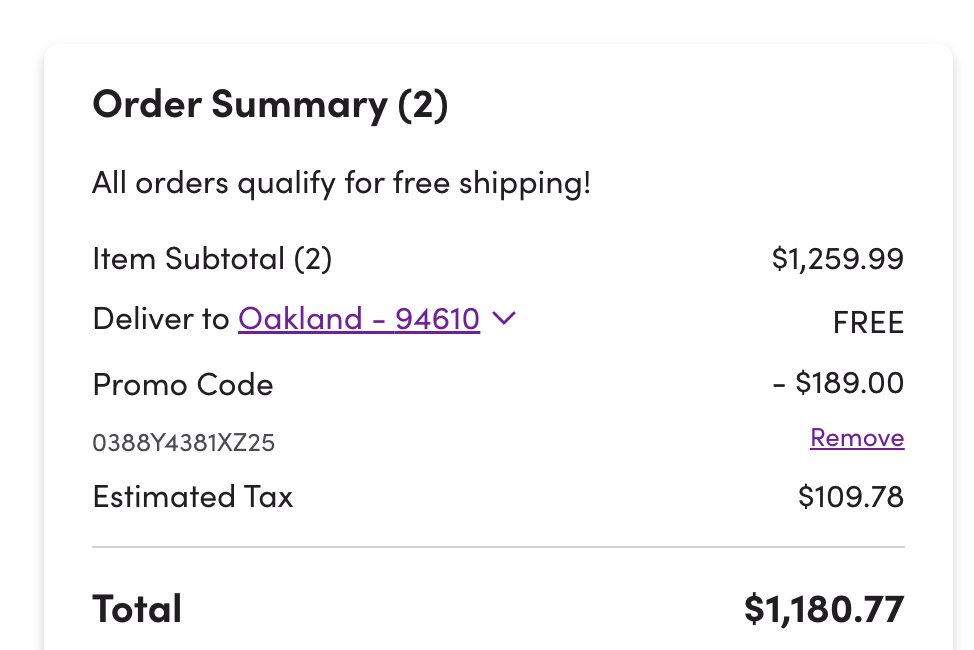Expand the delivery location chevron arrow
Image resolution: width=974 pixels, height=650 pixels.
504,318
